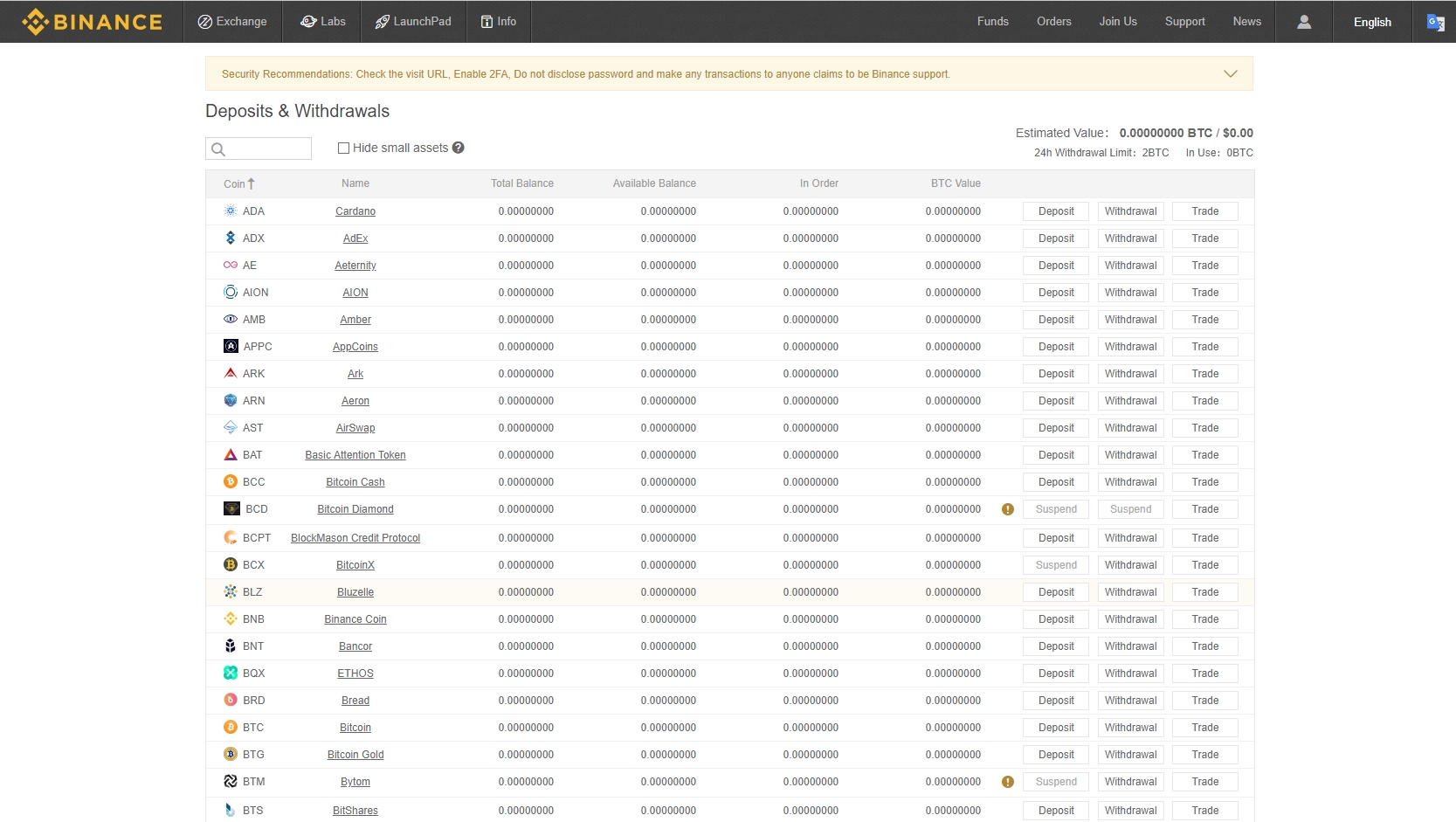Click the Bitcoin BTC coin icon

[x=231, y=728]
